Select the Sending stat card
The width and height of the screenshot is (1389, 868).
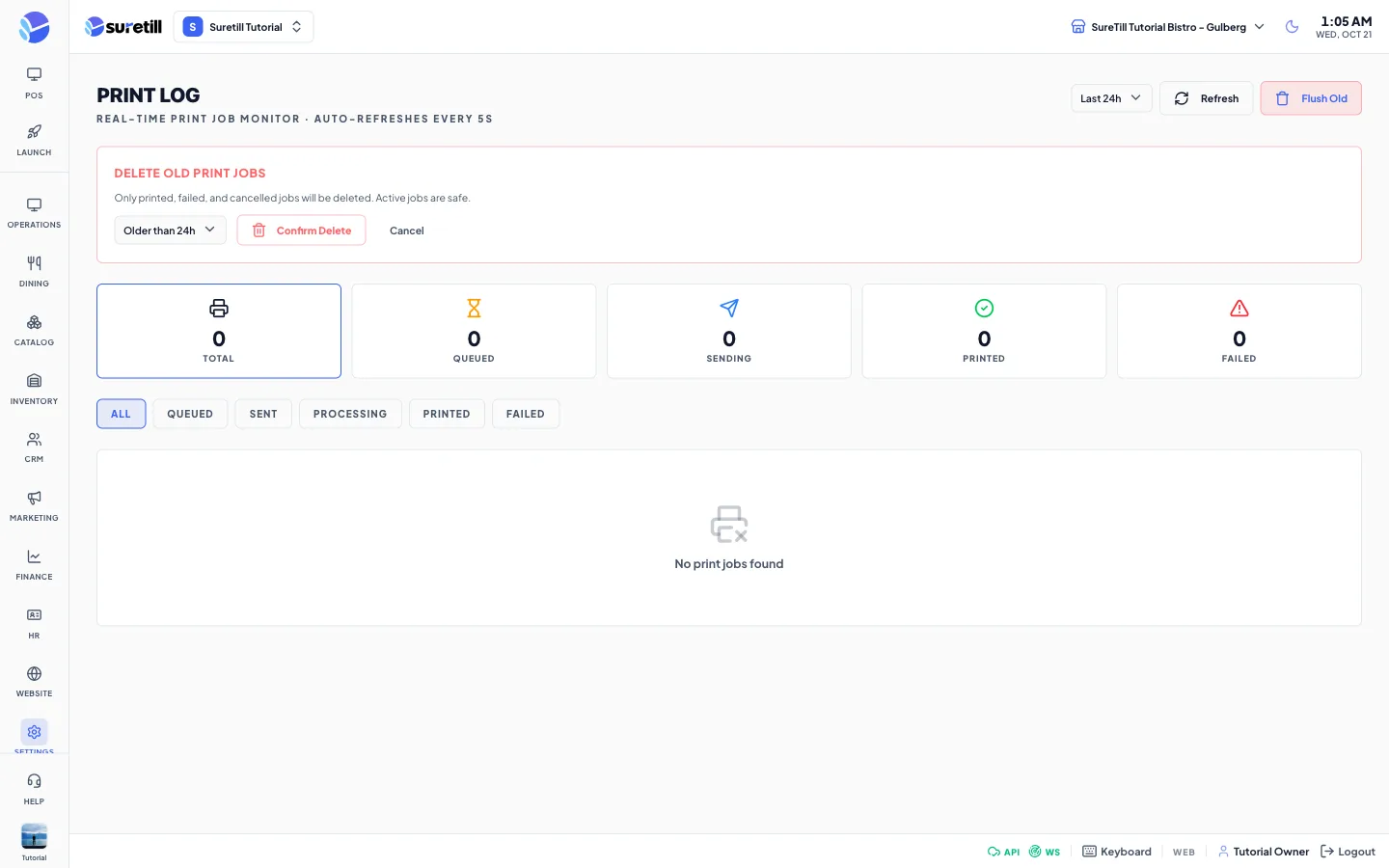click(x=729, y=331)
